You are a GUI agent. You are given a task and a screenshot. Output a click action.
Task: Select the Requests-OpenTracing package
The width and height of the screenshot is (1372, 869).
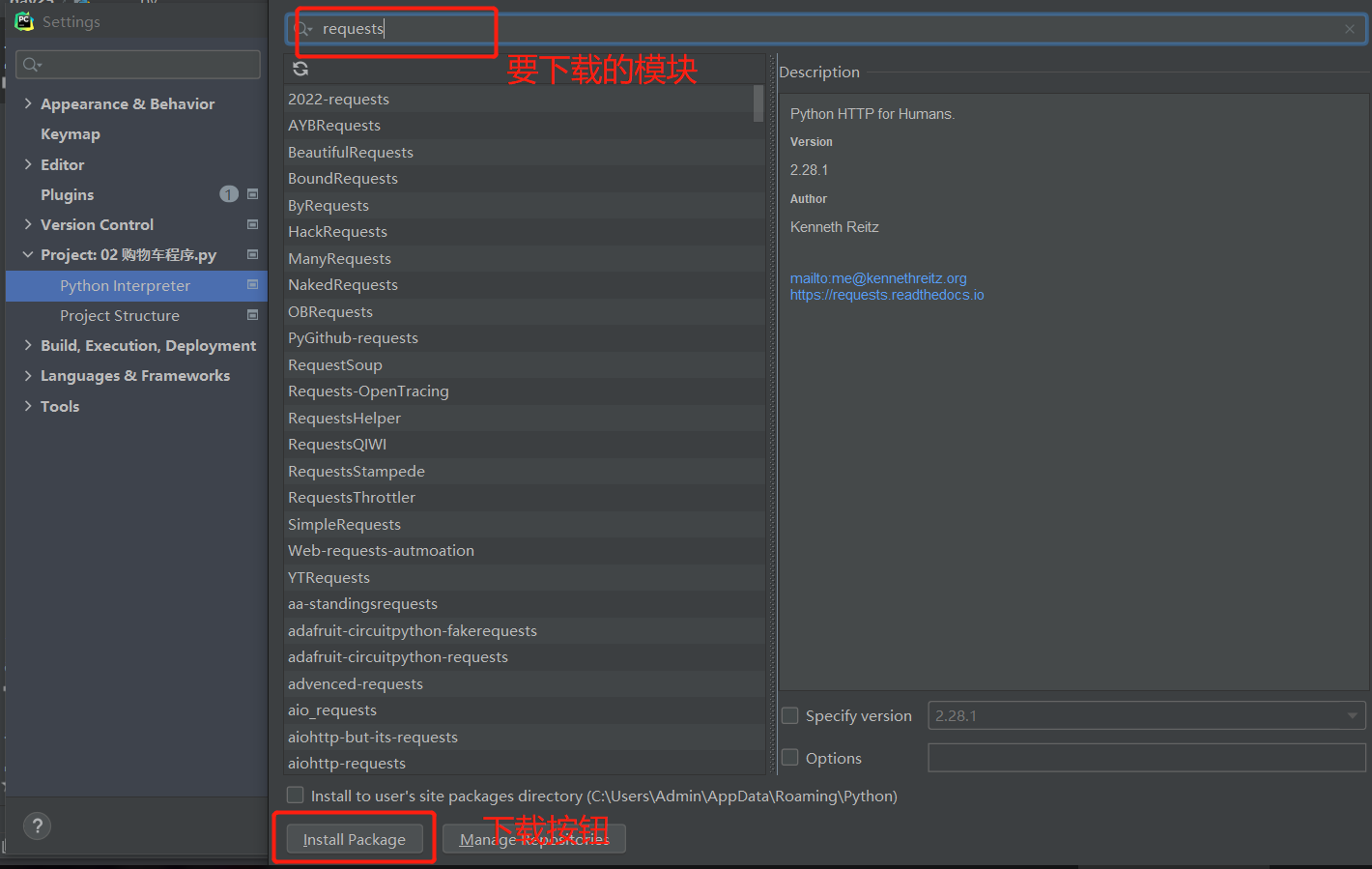[525, 391]
